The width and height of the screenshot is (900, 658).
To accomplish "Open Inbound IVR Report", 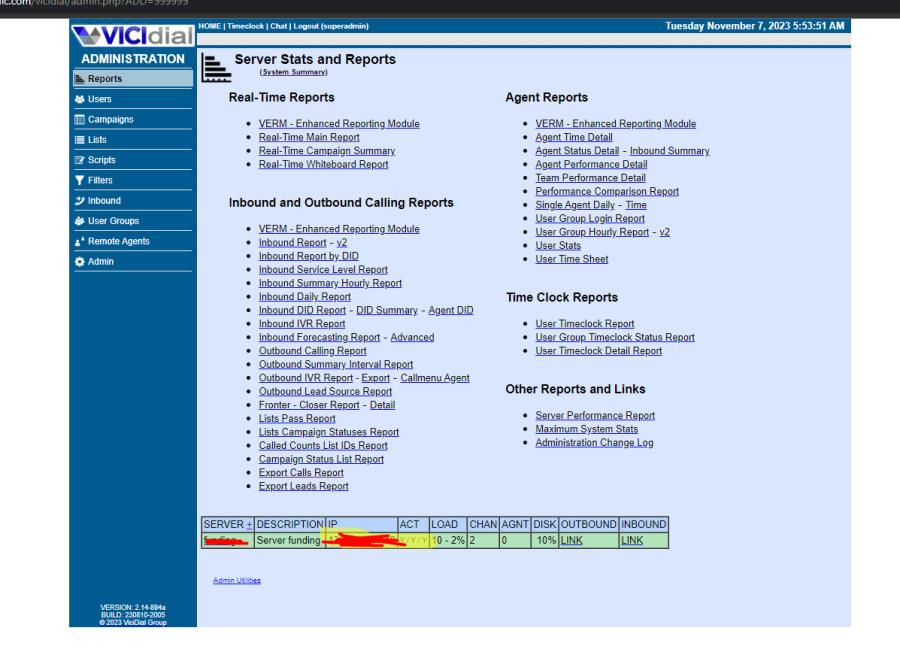I will click(302, 324).
